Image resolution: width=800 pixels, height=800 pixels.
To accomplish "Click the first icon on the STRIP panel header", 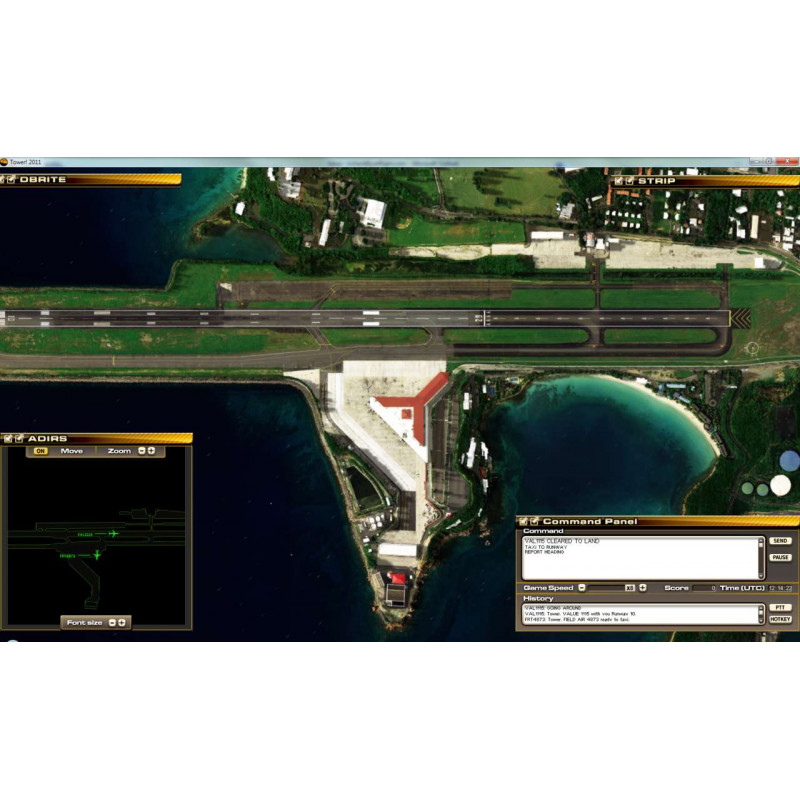I will 618,181.
